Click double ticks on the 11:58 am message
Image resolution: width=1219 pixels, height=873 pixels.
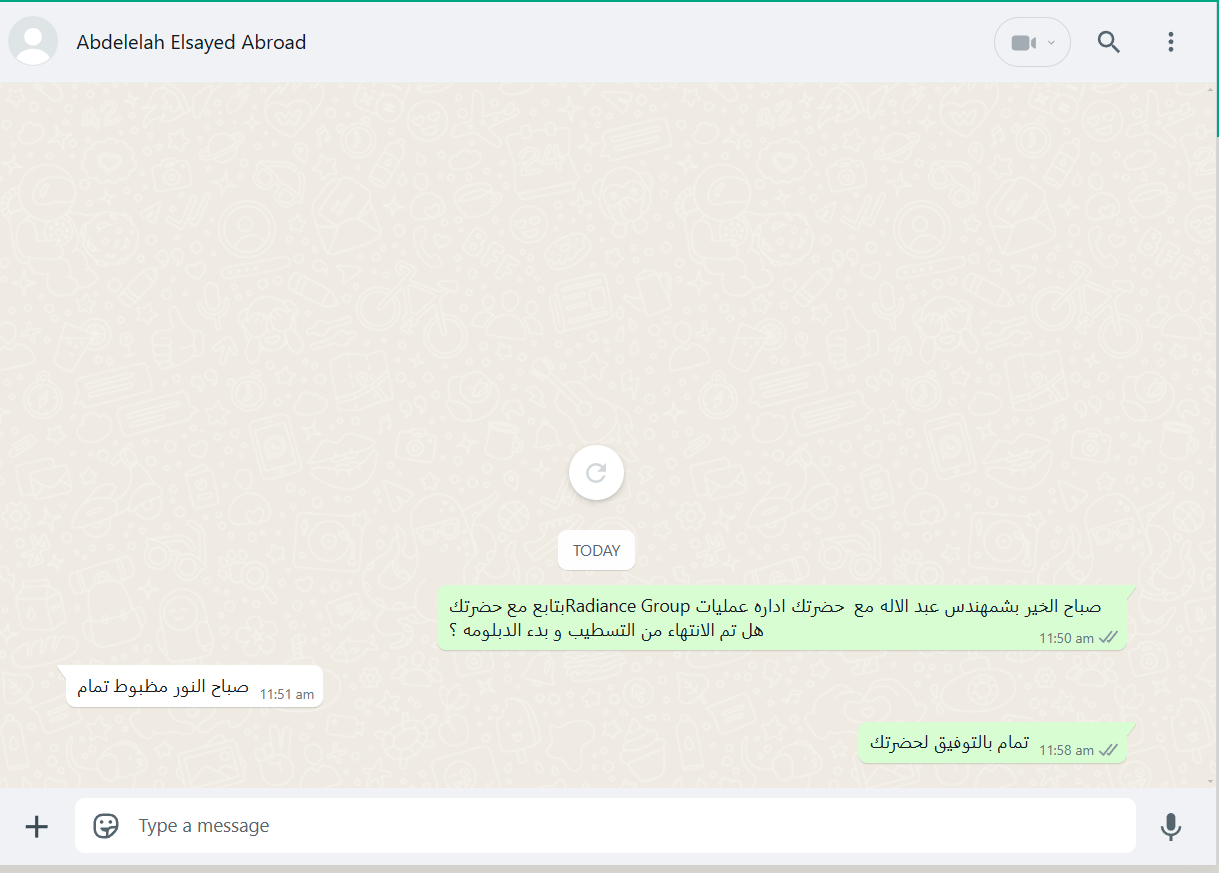click(1108, 749)
